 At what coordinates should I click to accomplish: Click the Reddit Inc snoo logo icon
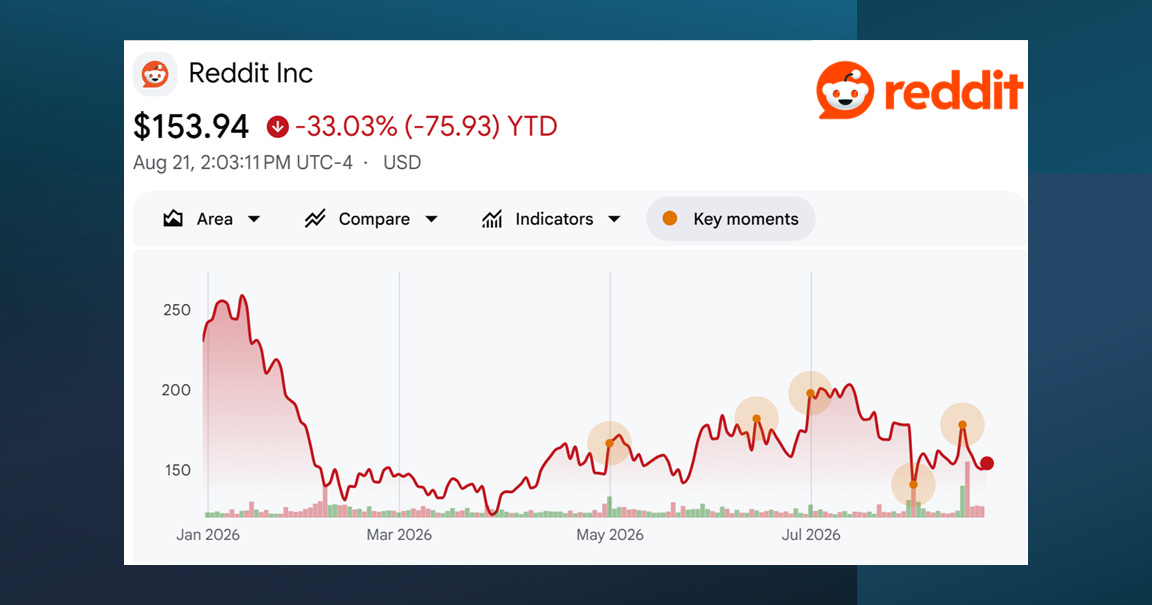point(155,74)
